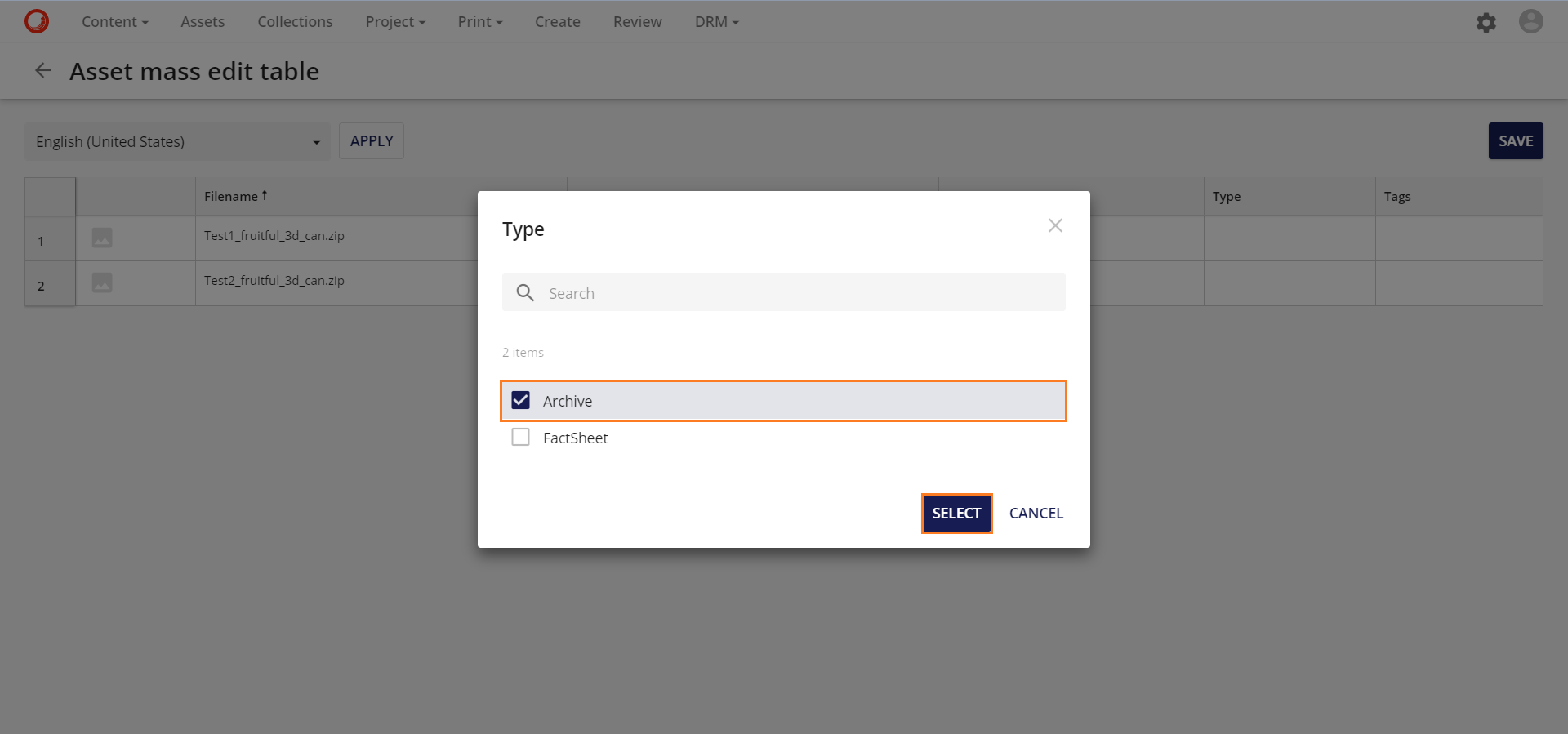Check the FactSheet checkbox

click(520, 437)
